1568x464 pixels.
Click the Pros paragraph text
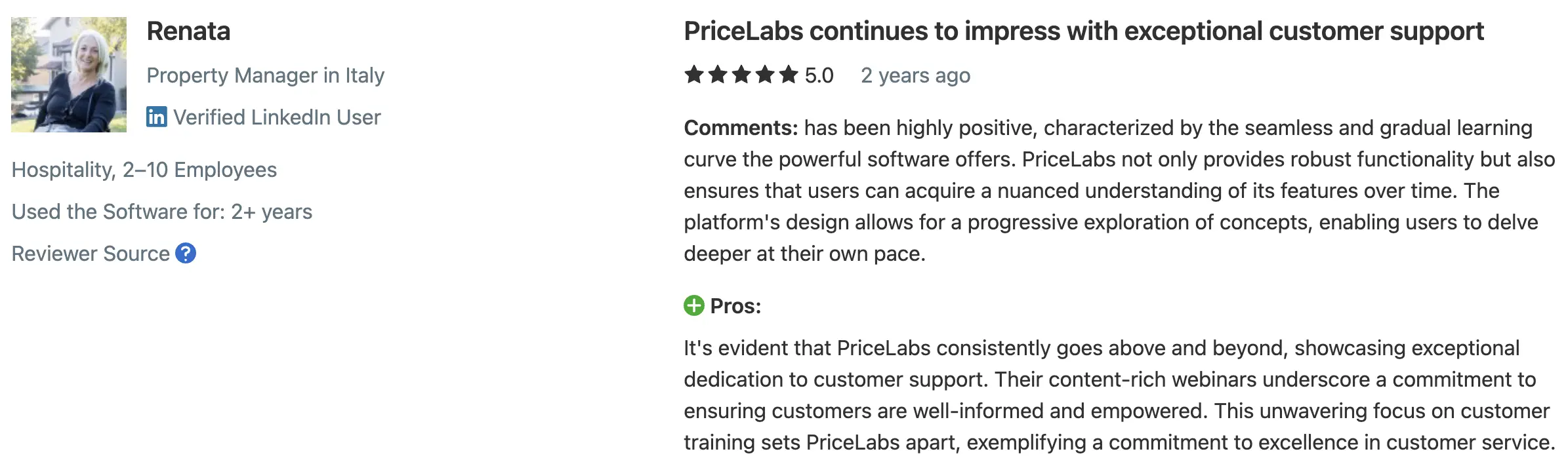pos(1115,395)
